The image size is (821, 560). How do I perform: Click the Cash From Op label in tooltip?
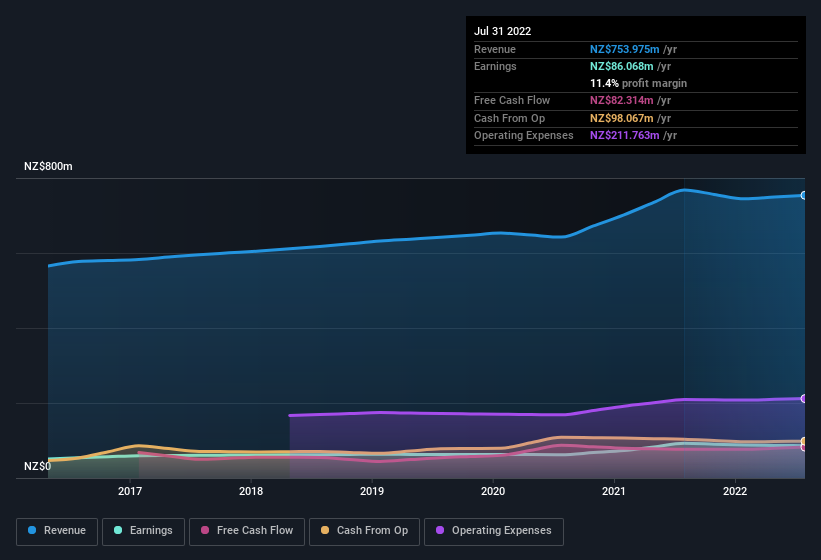[509, 118]
